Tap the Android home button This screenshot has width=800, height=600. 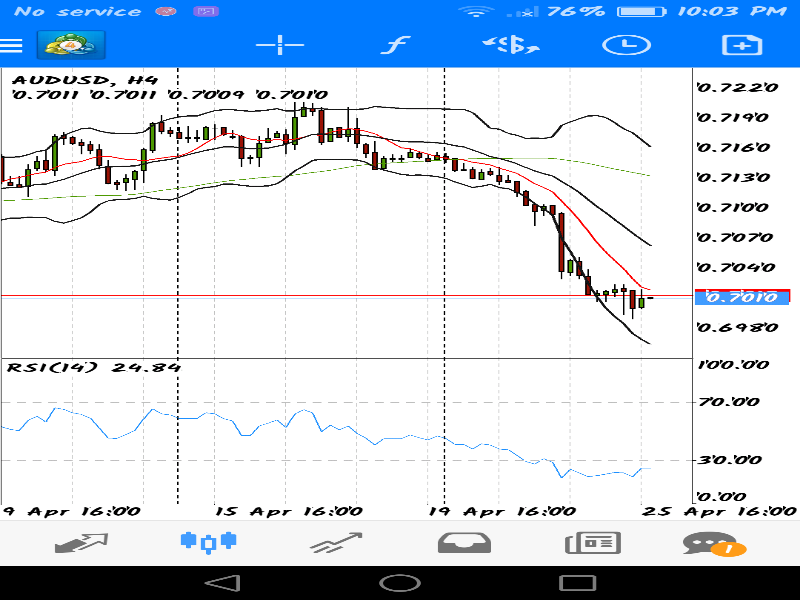coord(400,583)
